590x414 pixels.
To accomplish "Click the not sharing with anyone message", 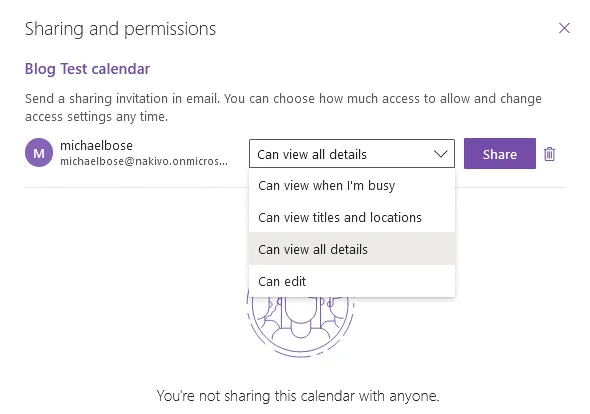I will point(298,396).
